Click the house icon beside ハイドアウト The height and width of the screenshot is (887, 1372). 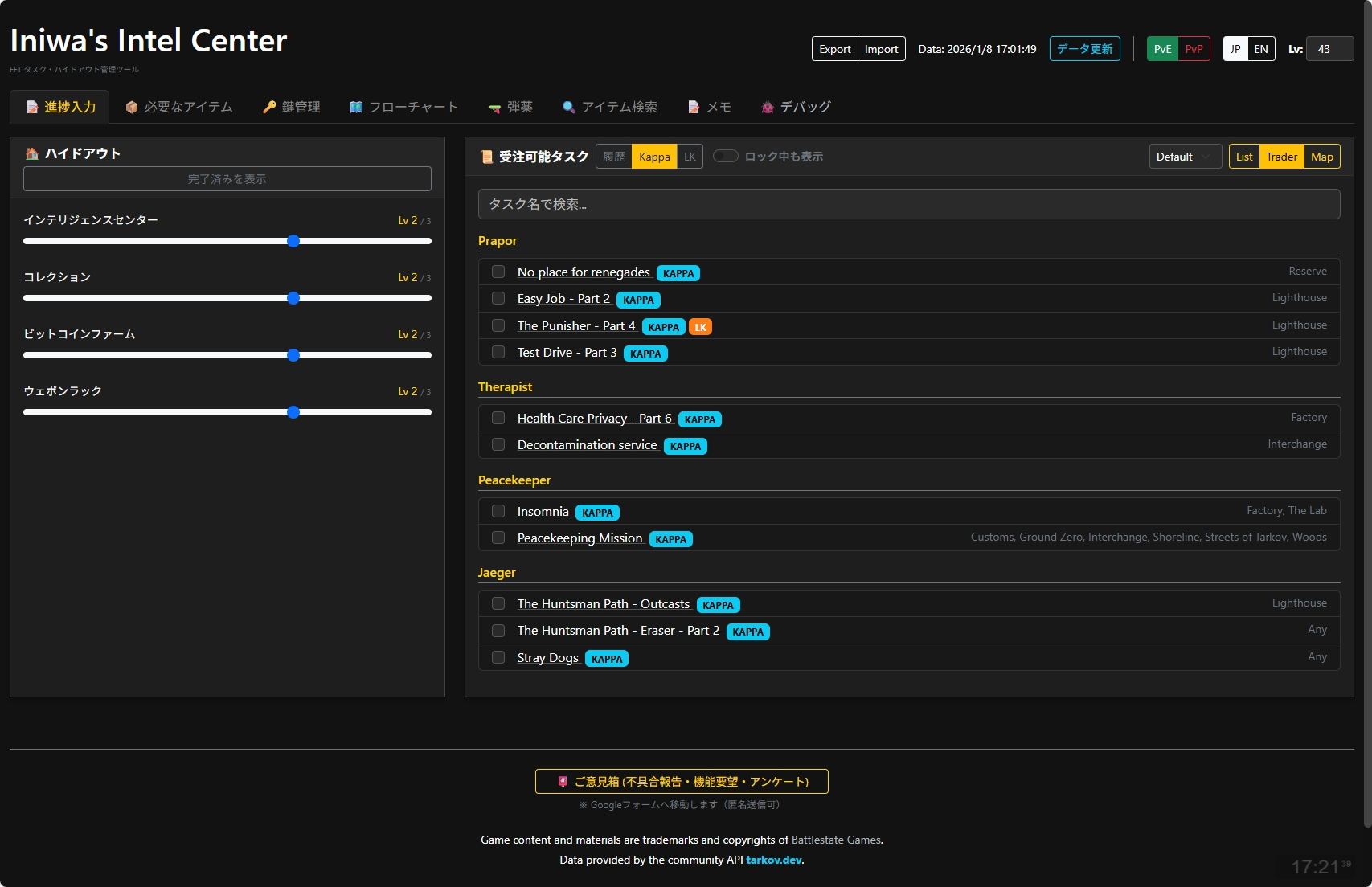32,153
